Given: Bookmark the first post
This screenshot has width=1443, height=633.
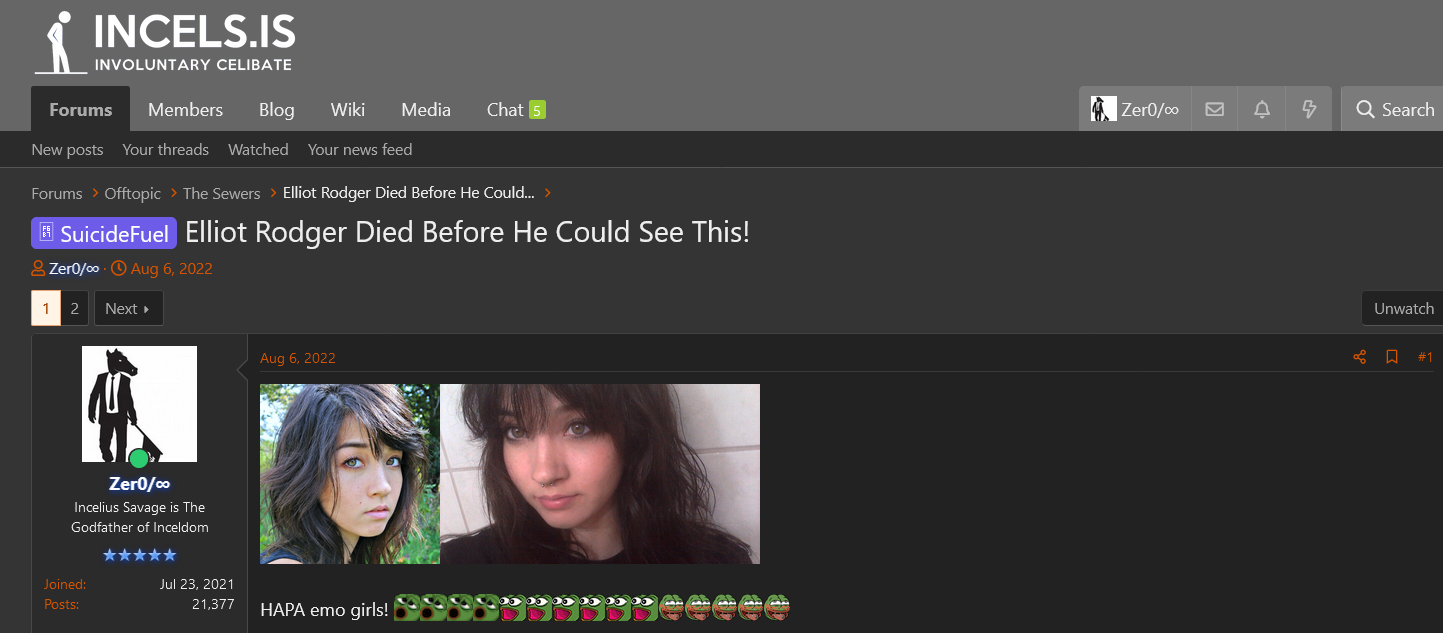Looking at the screenshot, I should coord(1391,357).
